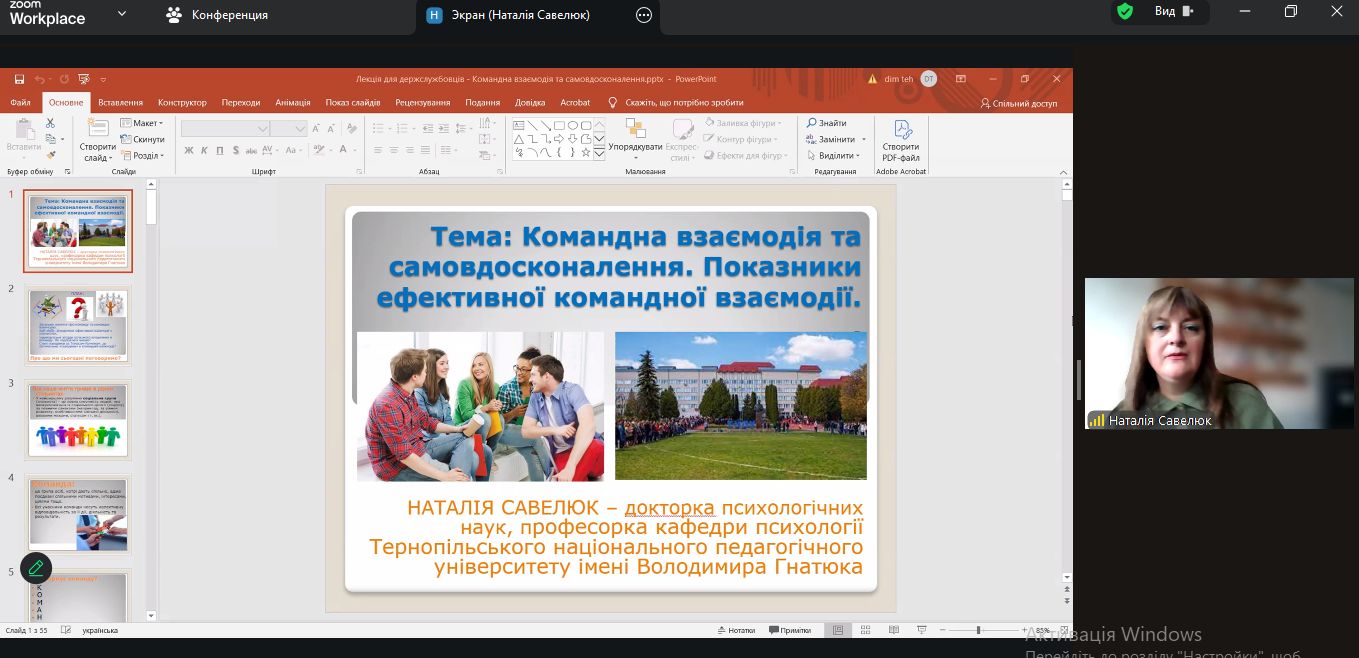Click the Format Painter brush icon
Screen dimensions: 1359x658
click(x=50, y=155)
